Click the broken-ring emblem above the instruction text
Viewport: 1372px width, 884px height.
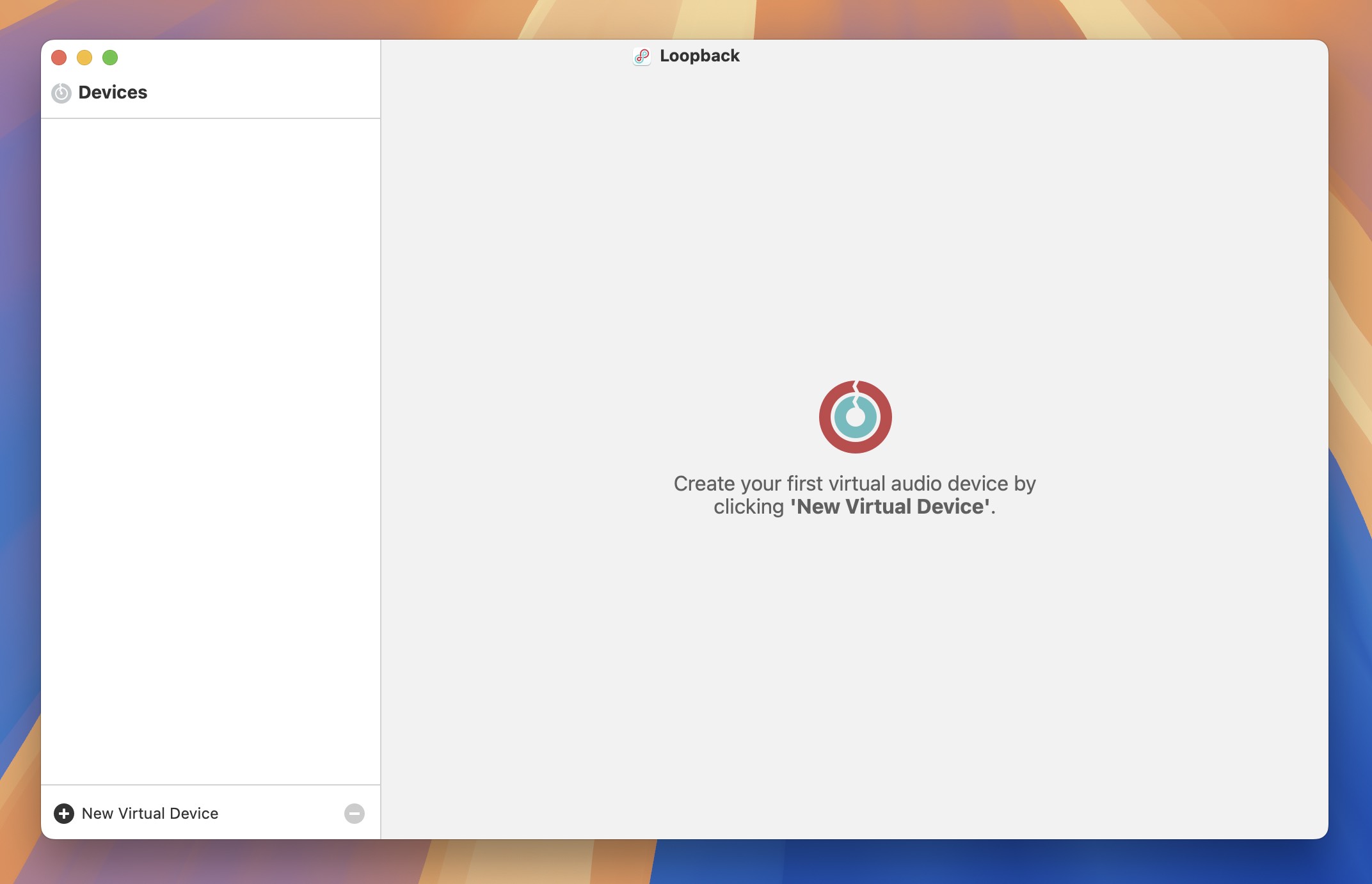(854, 416)
